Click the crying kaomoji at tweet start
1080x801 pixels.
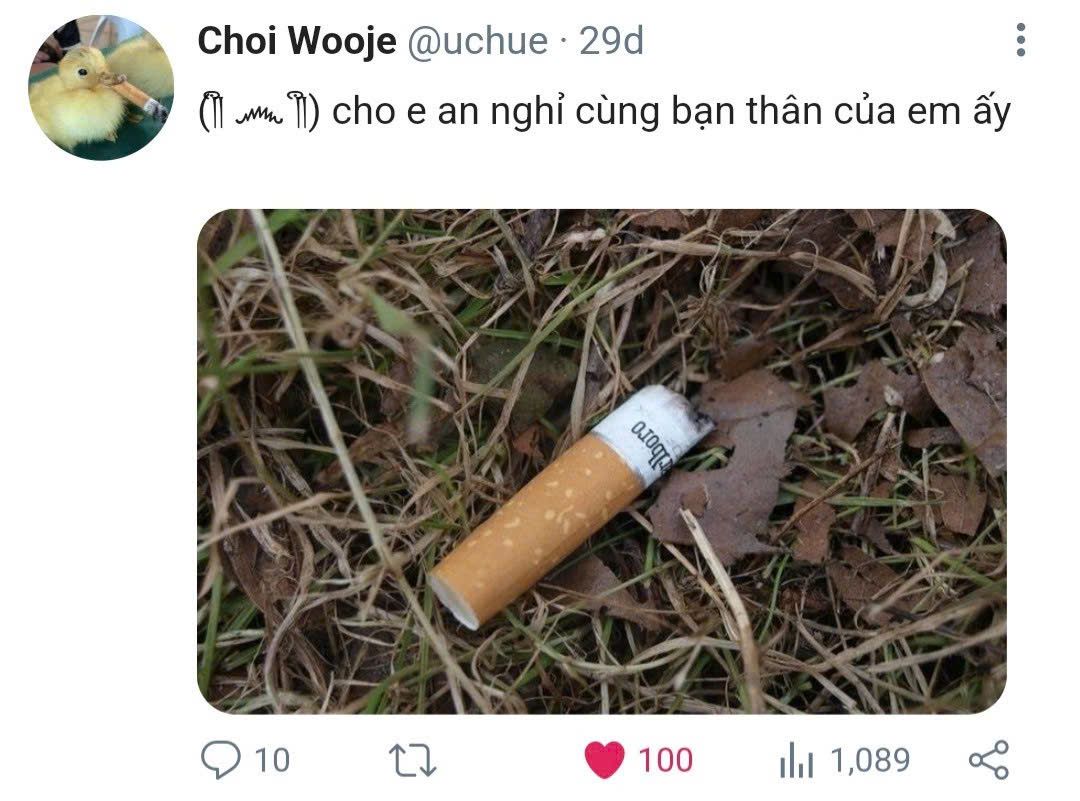click(259, 112)
